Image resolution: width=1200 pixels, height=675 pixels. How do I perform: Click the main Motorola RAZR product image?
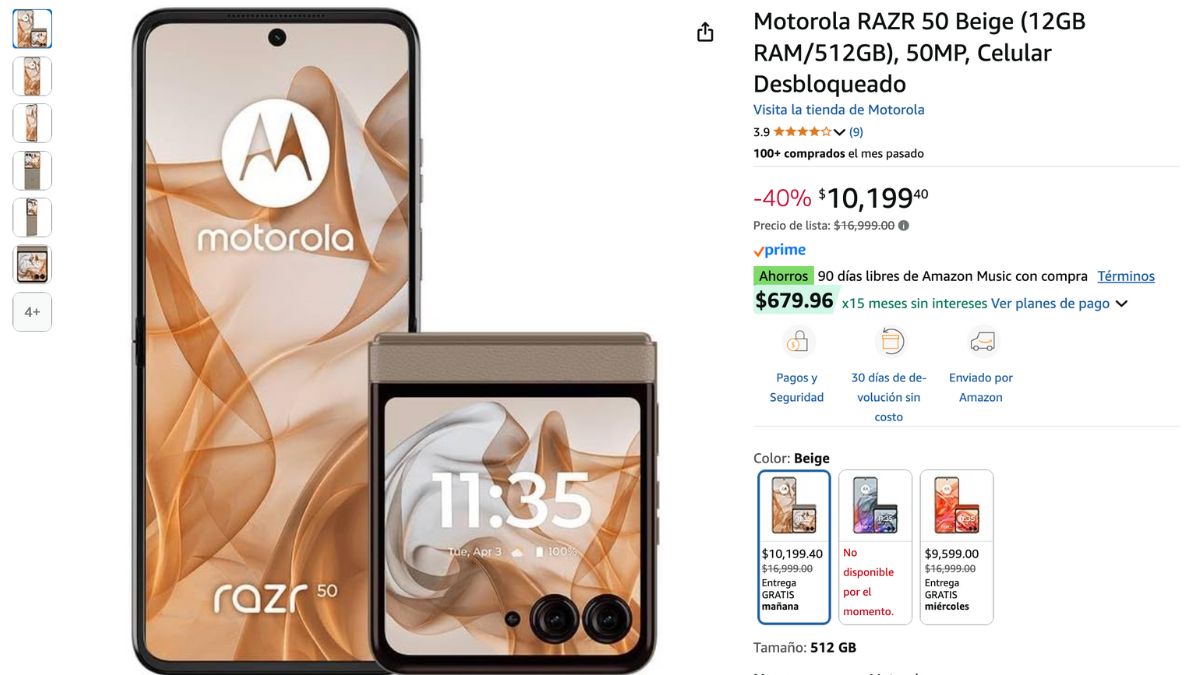tap(394, 340)
